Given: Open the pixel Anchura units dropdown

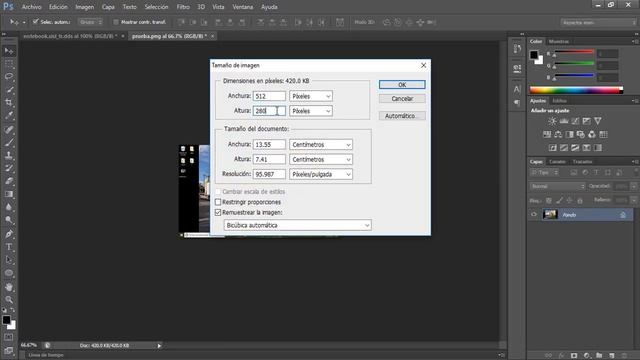Looking at the screenshot, I should pyautogui.click(x=311, y=96).
